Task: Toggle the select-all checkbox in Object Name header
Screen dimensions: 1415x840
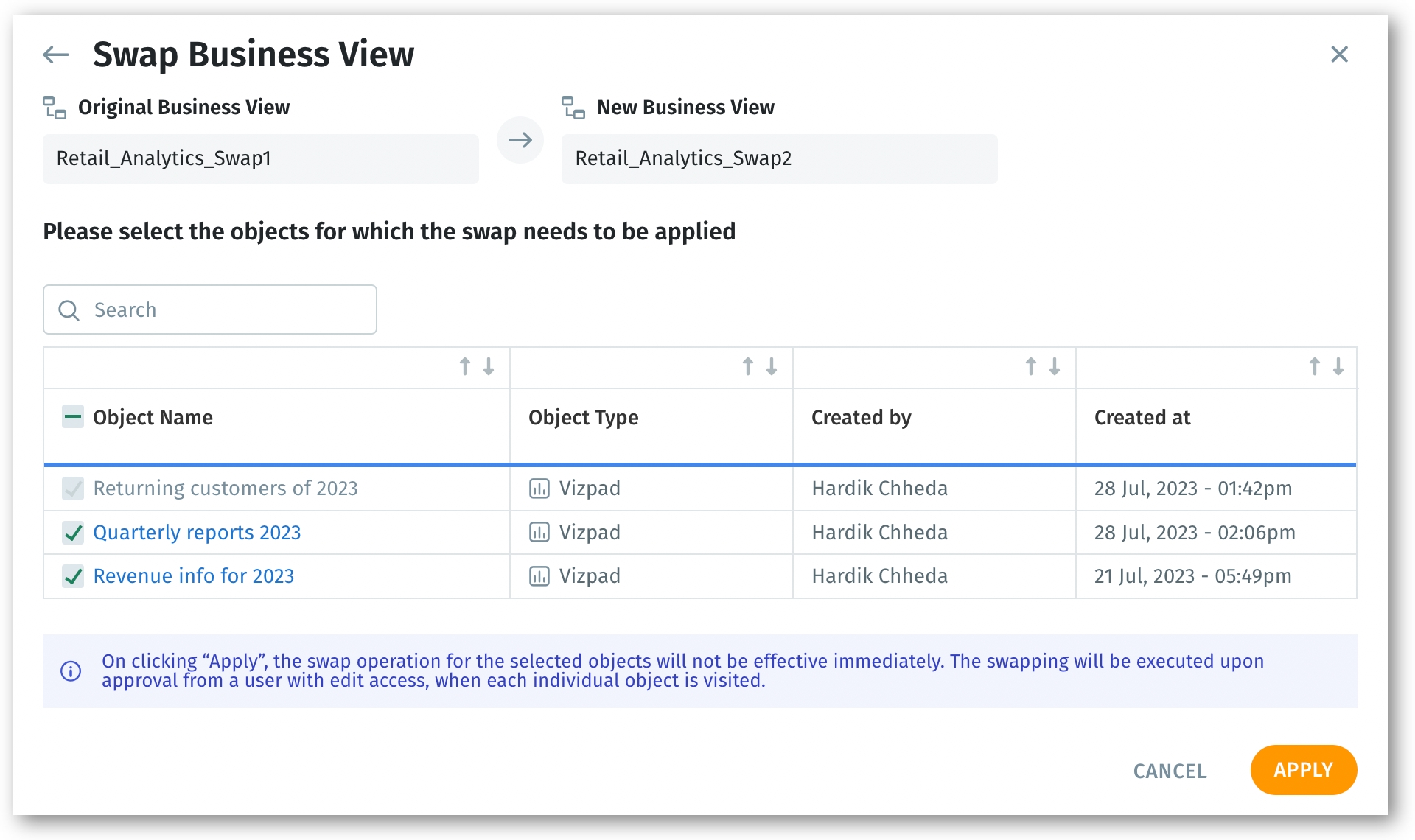Action: (x=73, y=417)
